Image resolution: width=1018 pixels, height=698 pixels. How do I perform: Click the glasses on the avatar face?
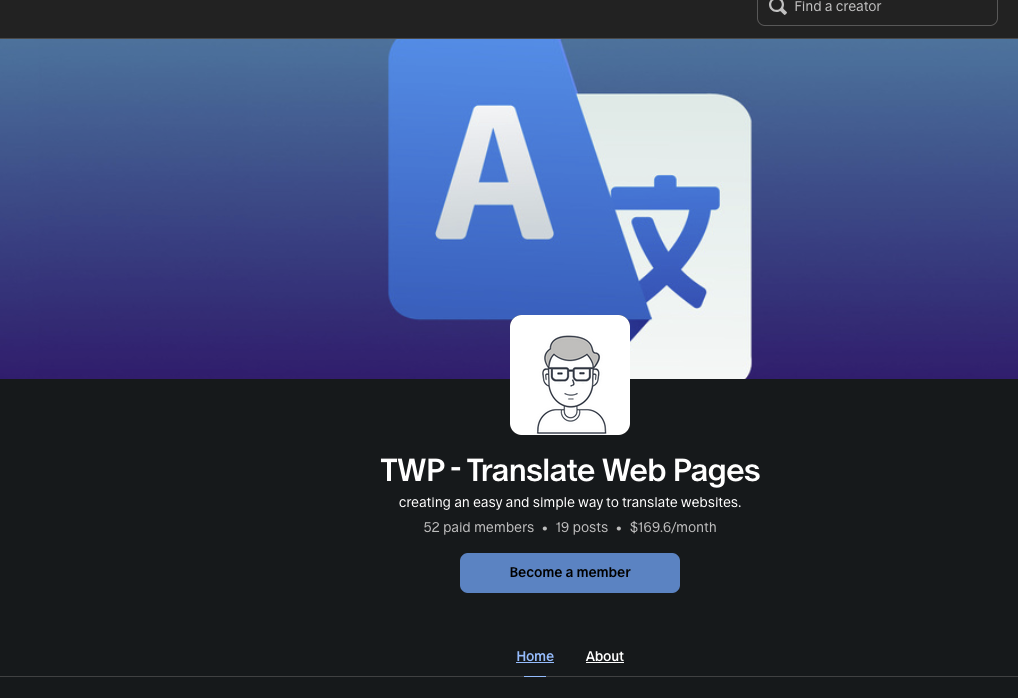click(x=570, y=374)
